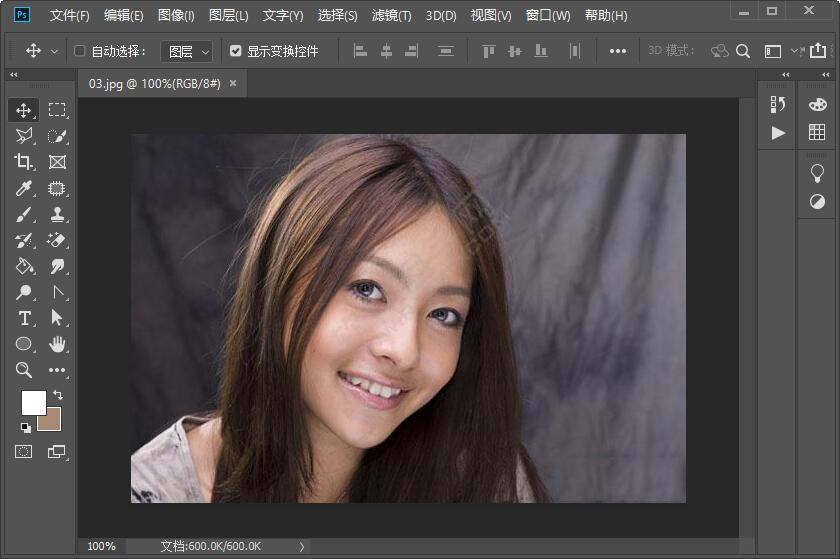Select the Horizontal Type tool
This screenshot has height=559, width=840.
(24, 318)
